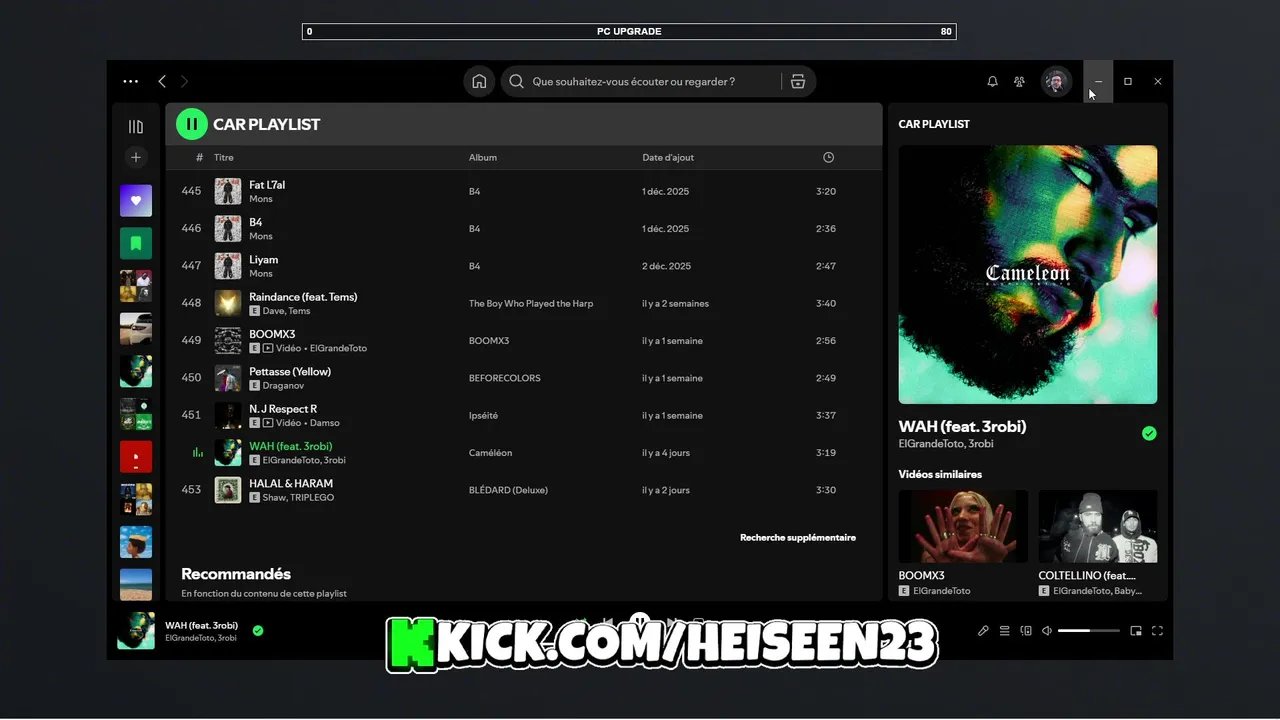Sort by the Titre column header
The width and height of the screenshot is (1280, 720).
coord(224,157)
